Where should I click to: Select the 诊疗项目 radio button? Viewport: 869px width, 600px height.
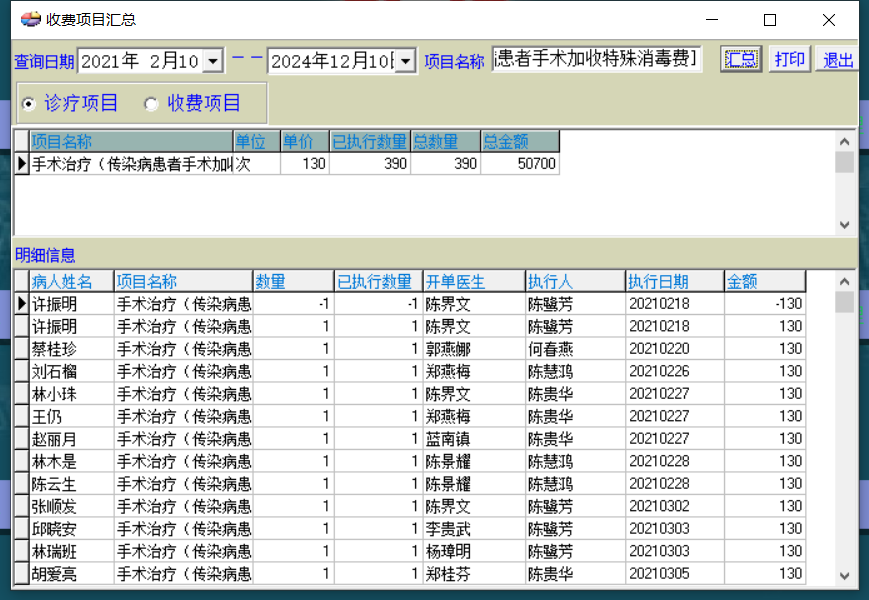click(28, 104)
